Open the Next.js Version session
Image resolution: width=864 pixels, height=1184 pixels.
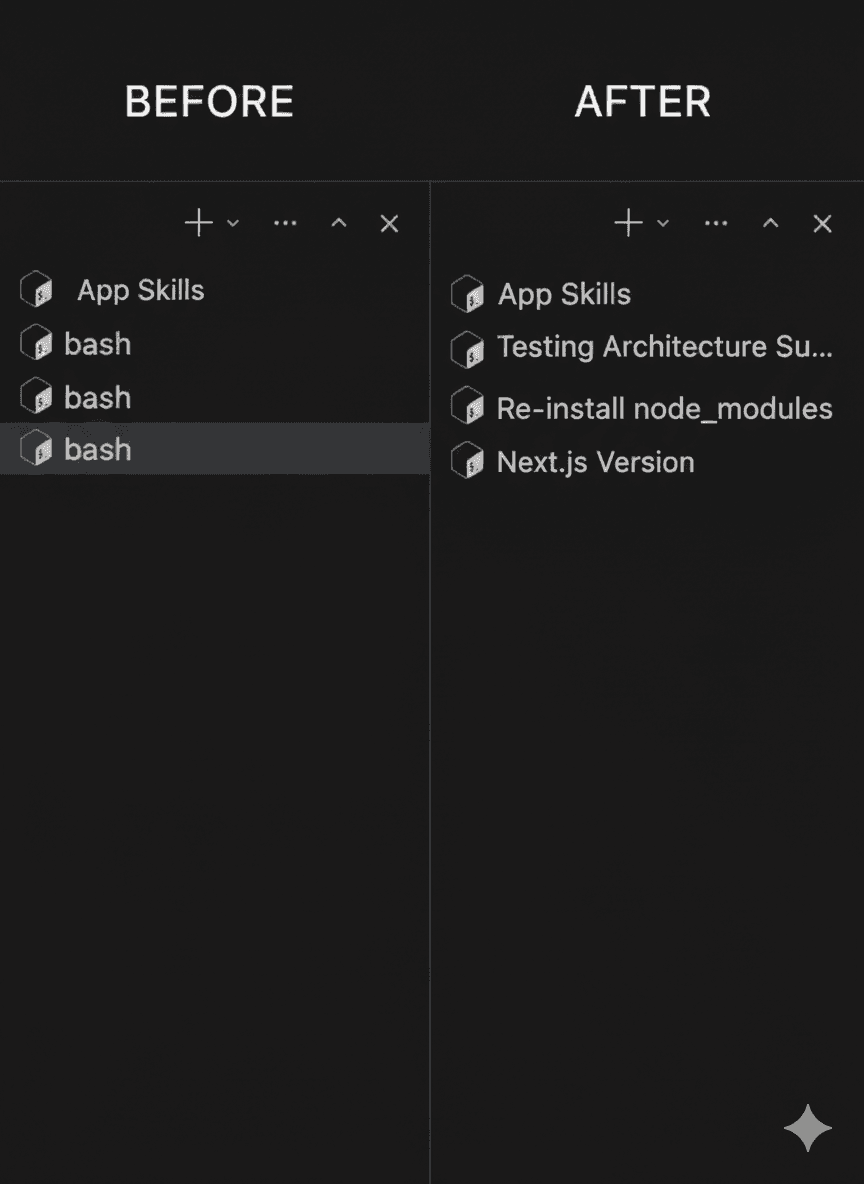coord(594,461)
